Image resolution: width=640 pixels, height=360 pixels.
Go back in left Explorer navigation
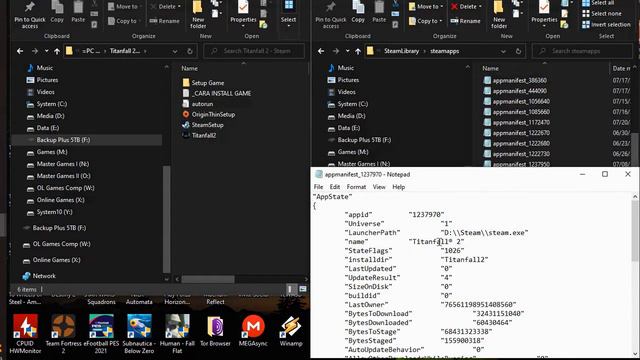[x=20, y=51]
